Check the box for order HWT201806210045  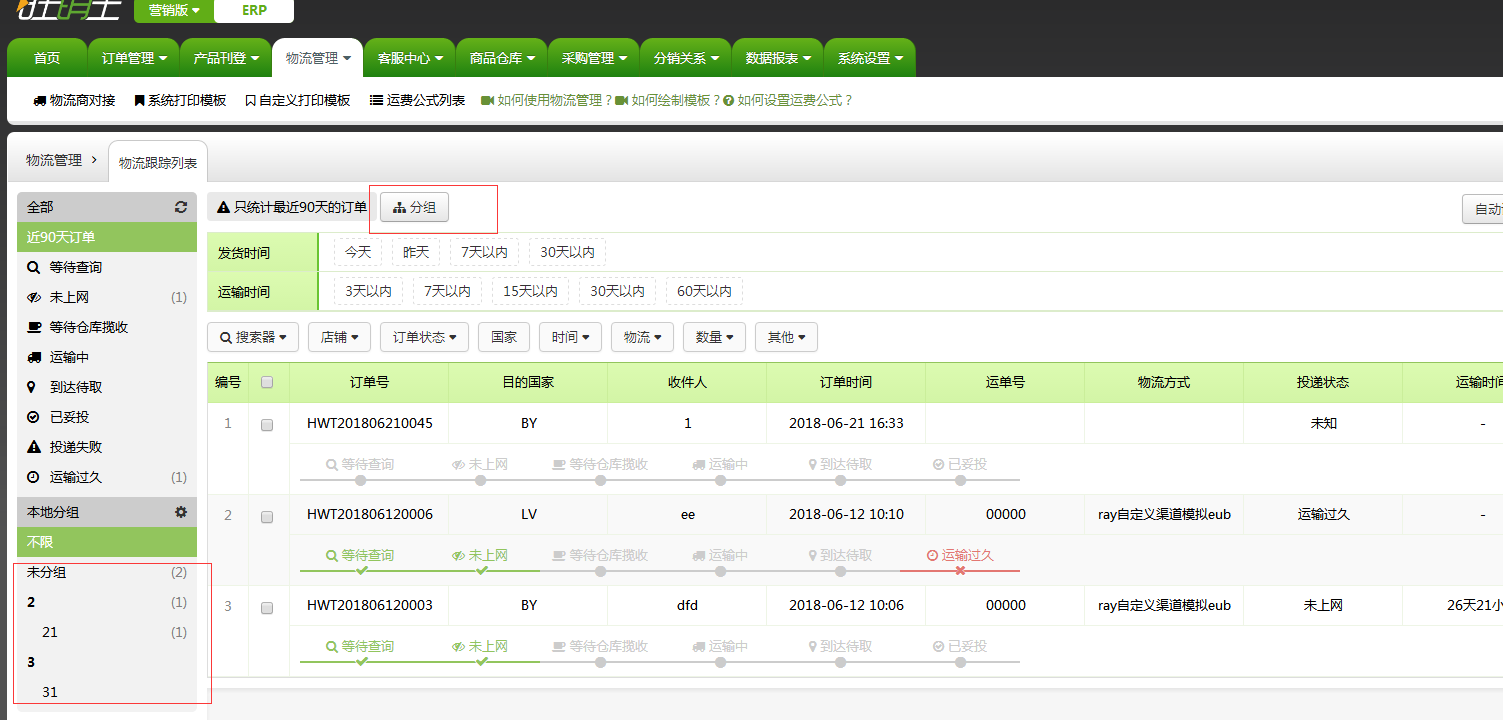click(267, 425)
